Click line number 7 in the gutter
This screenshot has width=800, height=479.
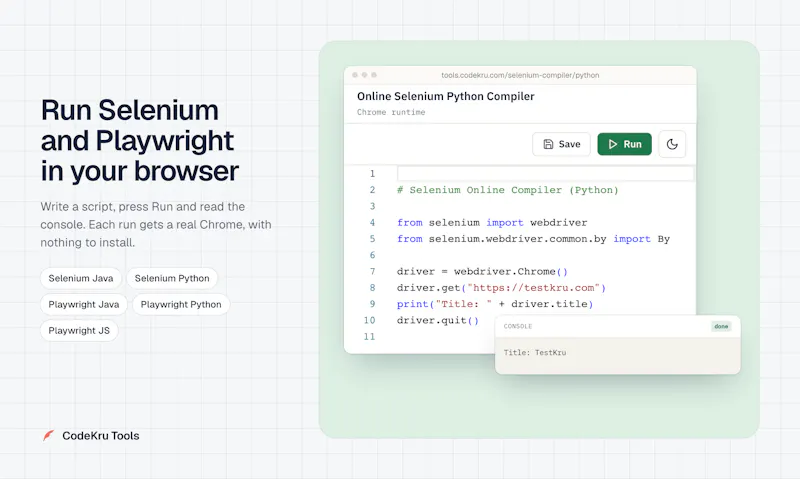coord(372,272)
